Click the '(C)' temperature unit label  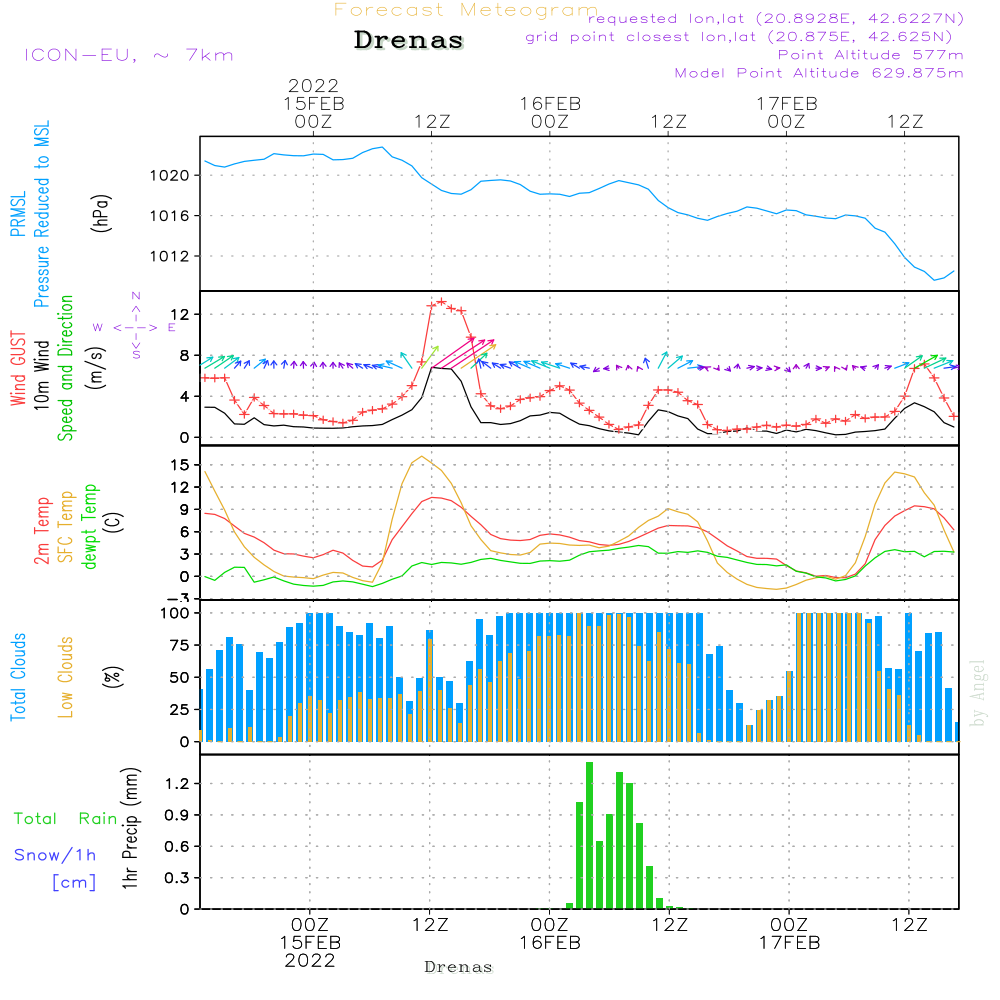(114, 522)
